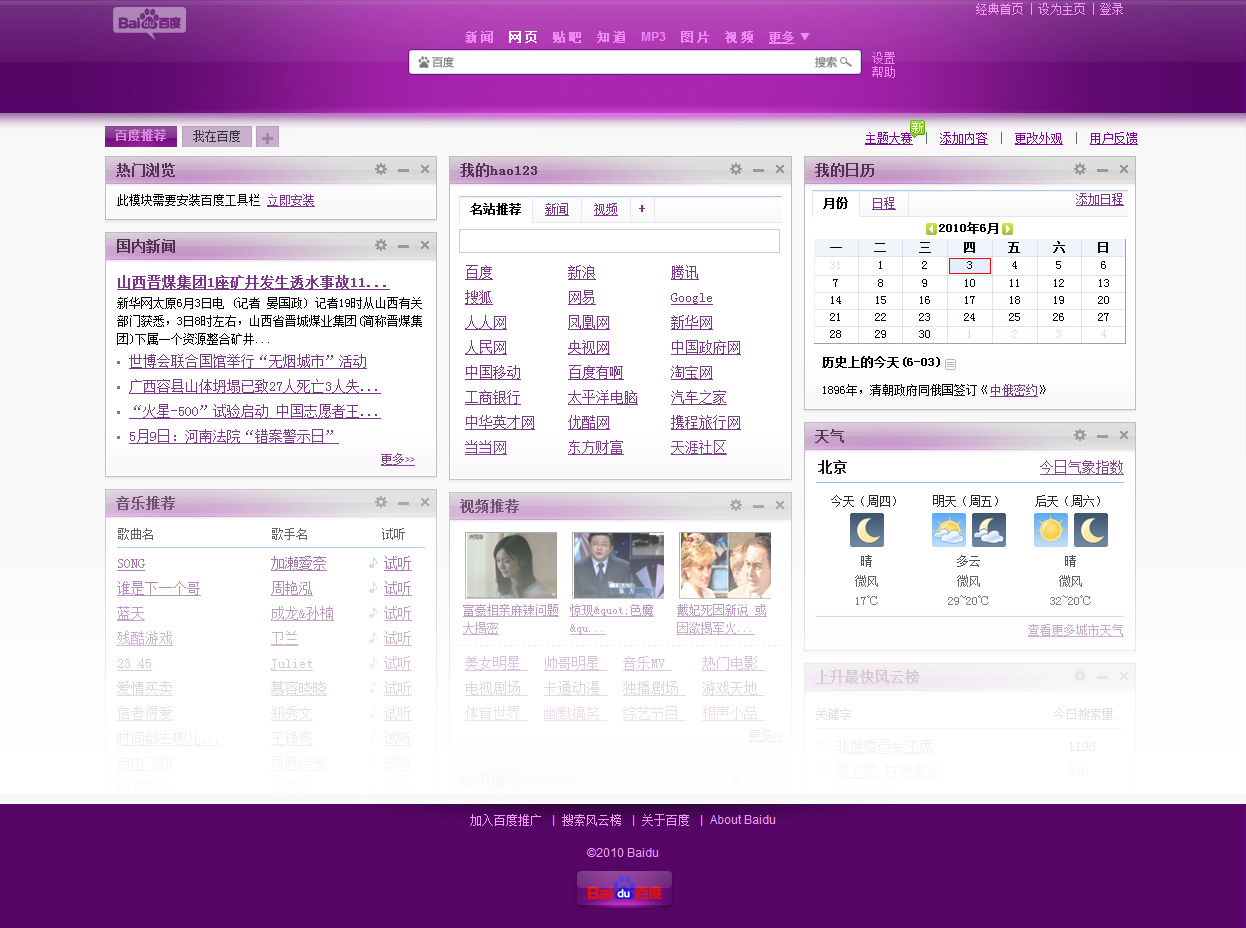The image size is (1246, 928).
Task: Click the Baidu logo in the footer
Action: pyautogui.click(x=624, y=889)
